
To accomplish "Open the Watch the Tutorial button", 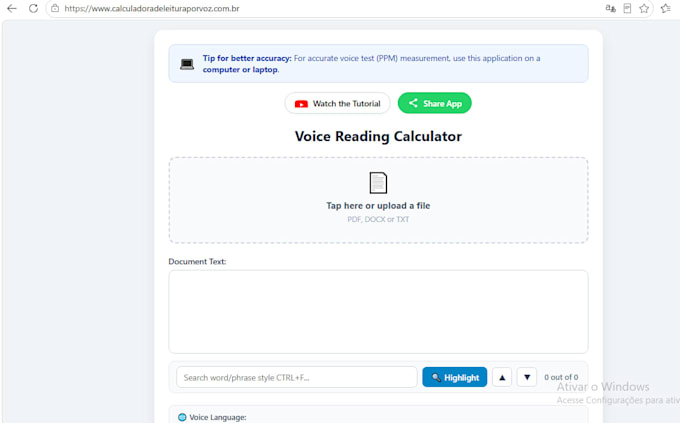I will coord(337,103).
